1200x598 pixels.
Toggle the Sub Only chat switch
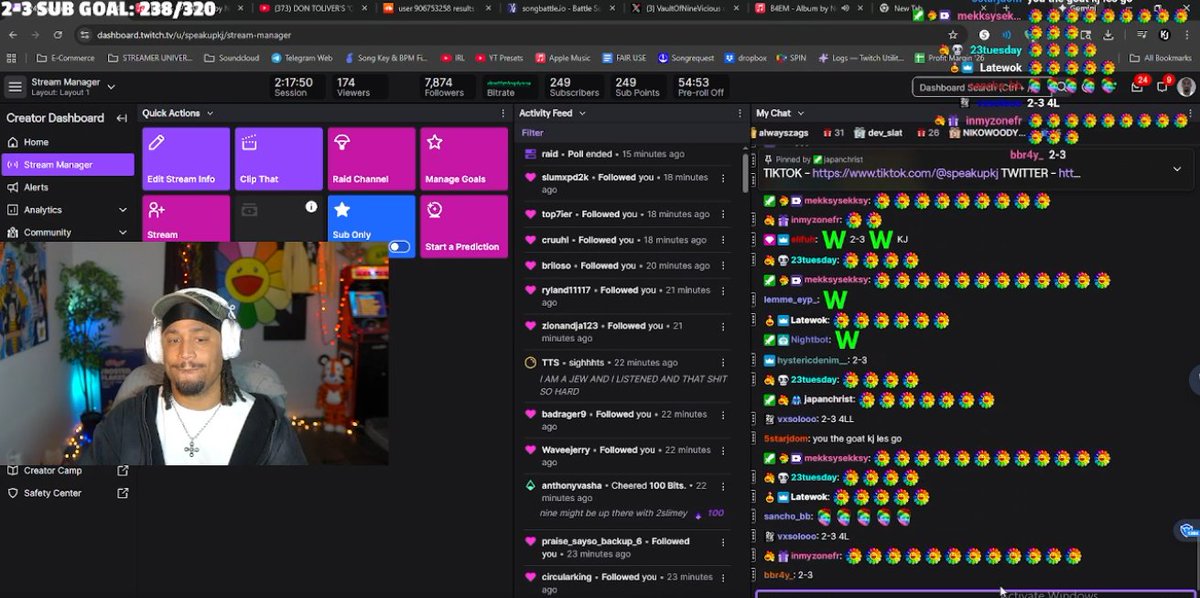point(399,246)
